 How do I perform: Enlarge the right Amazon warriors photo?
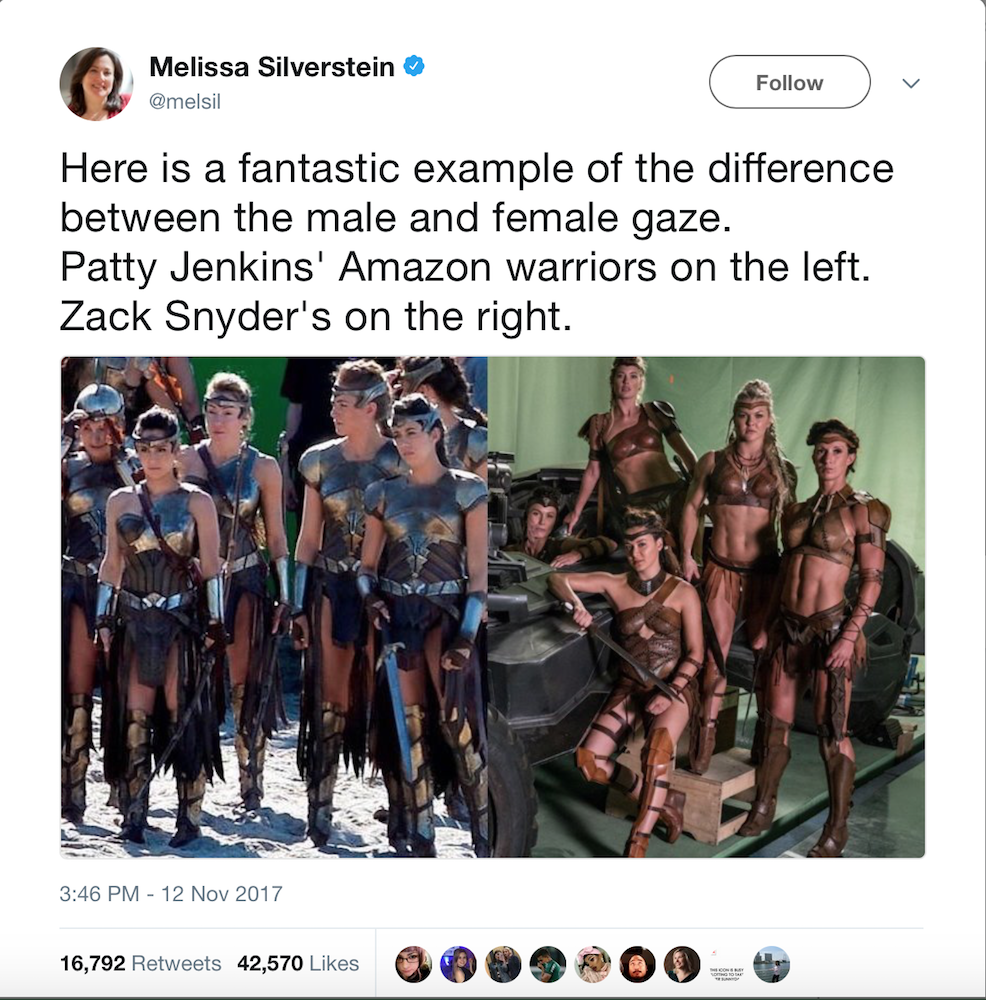click(x=706, y=607)
